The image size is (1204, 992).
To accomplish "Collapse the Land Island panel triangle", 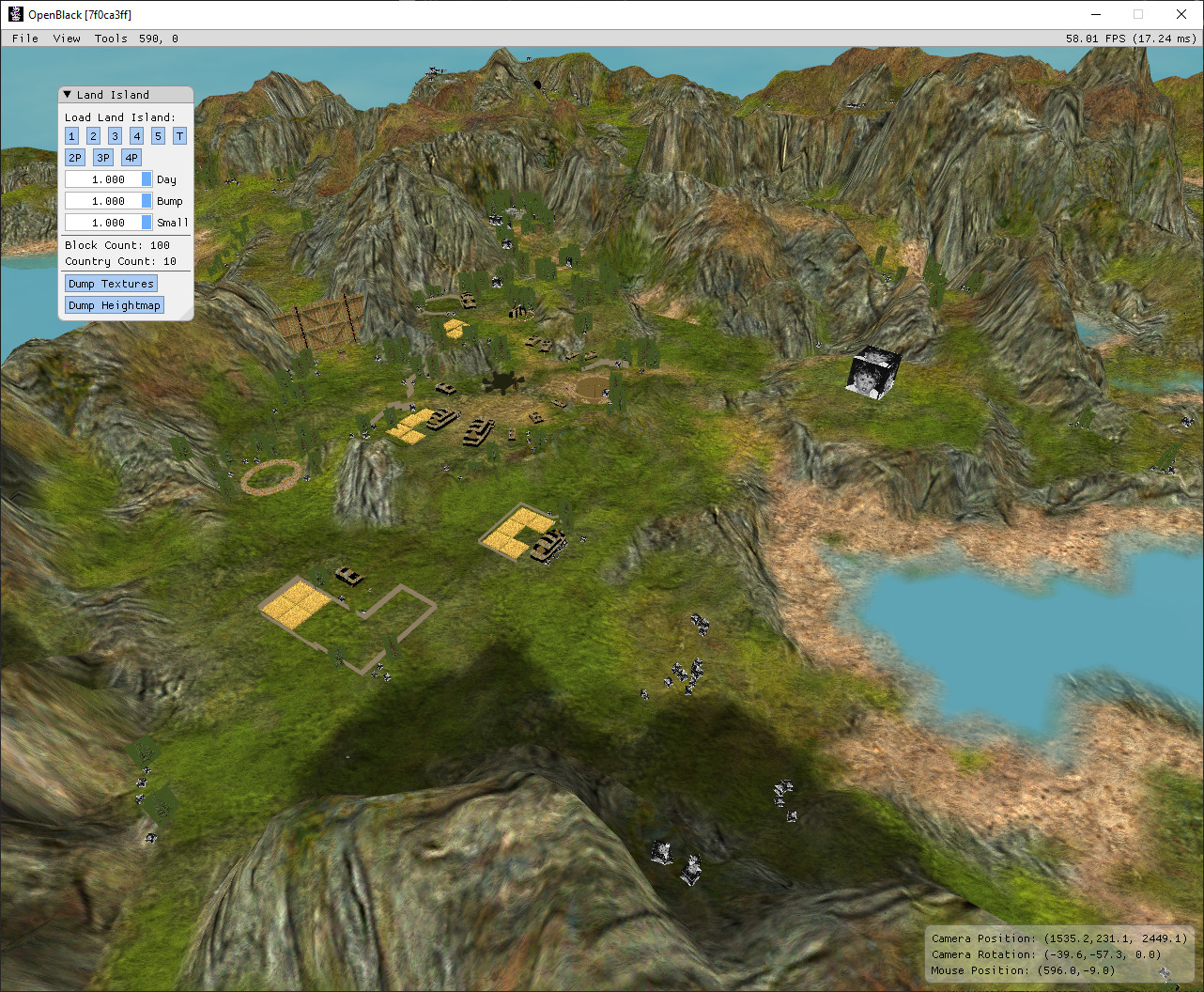I will point(68,95).
